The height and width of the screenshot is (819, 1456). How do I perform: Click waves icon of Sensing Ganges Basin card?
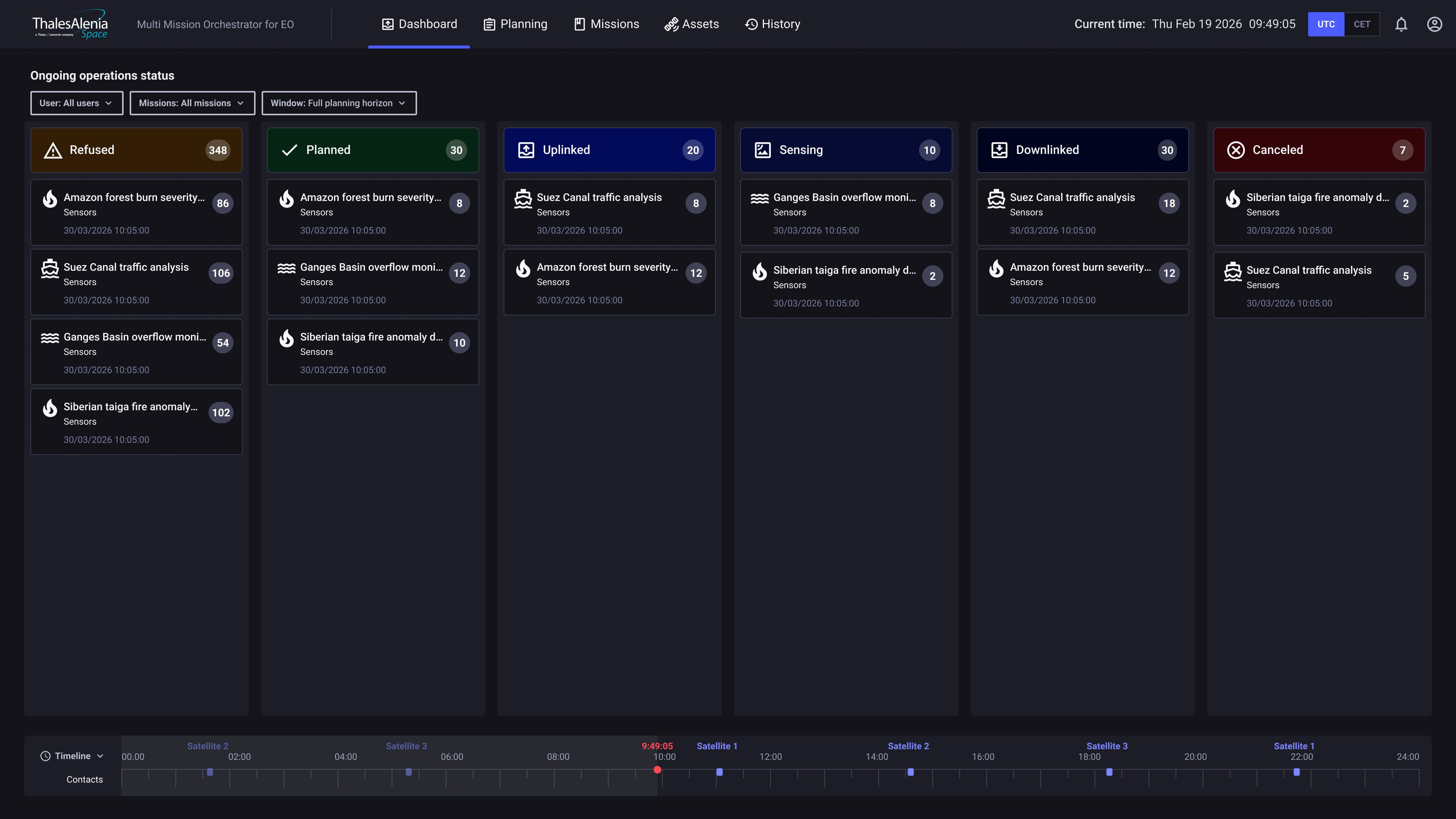coord(759,198)
